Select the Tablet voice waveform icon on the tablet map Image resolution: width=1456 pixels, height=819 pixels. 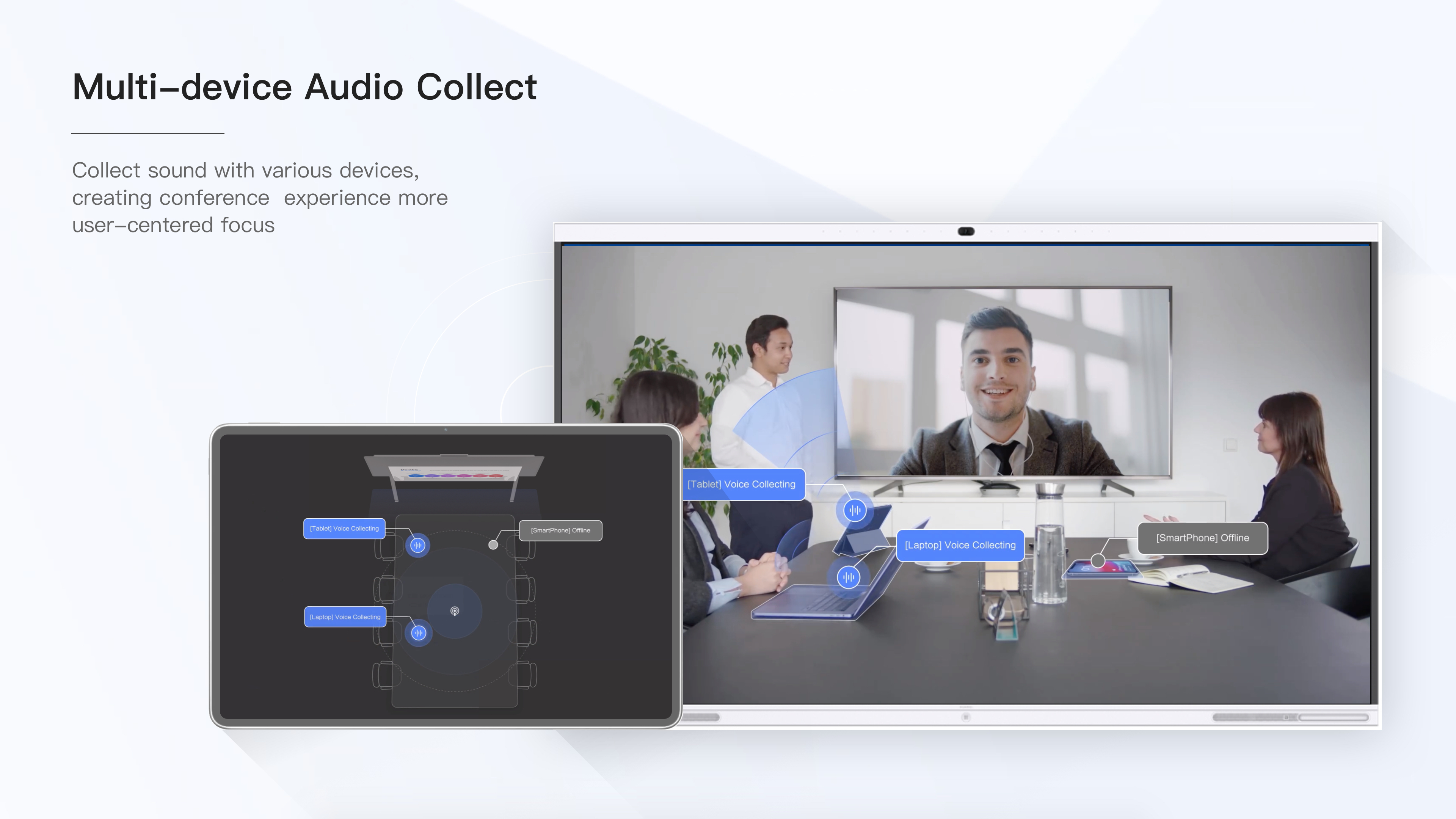pos(418,545)
